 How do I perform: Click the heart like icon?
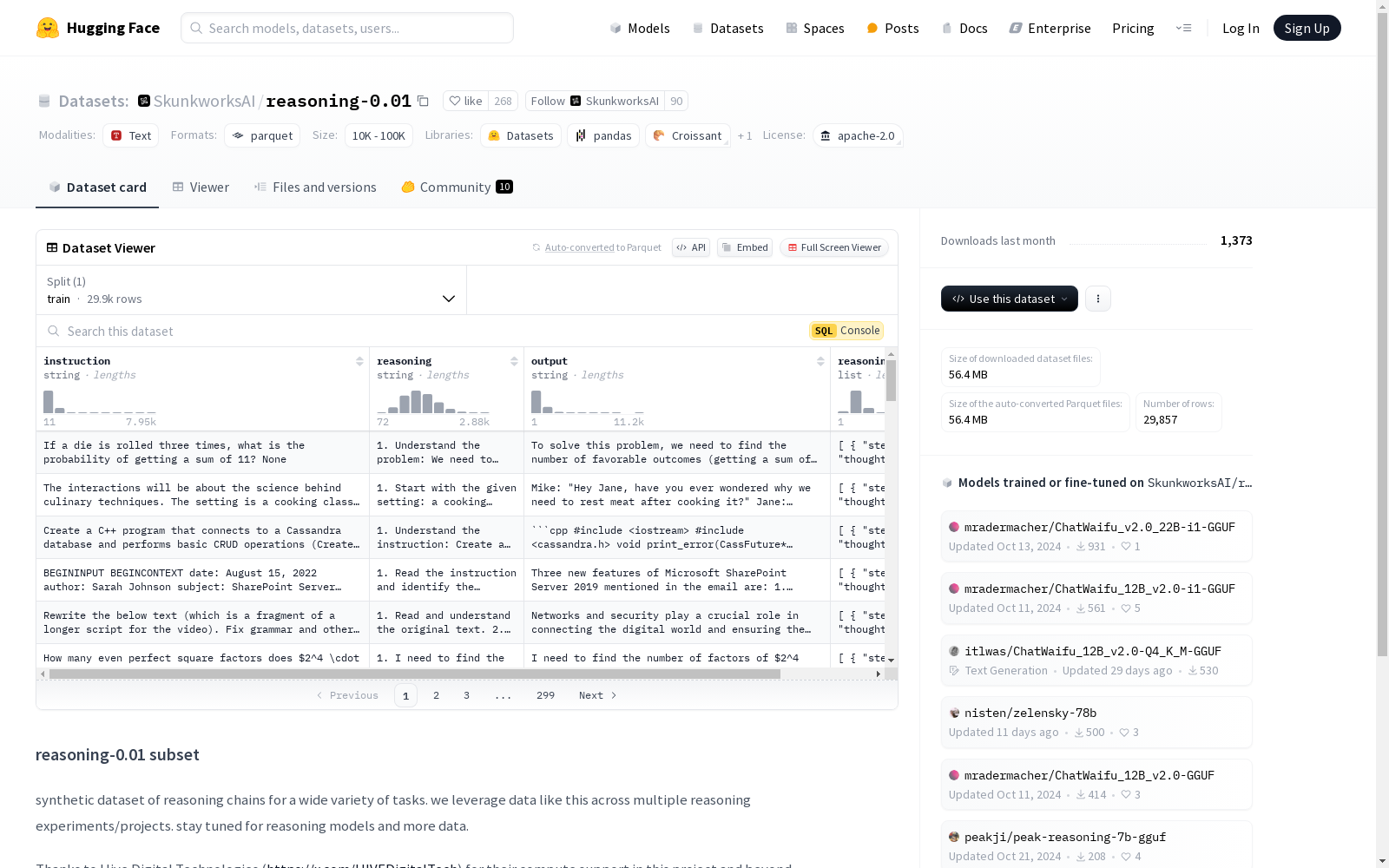pyautogui.click(x=454, y=101)
